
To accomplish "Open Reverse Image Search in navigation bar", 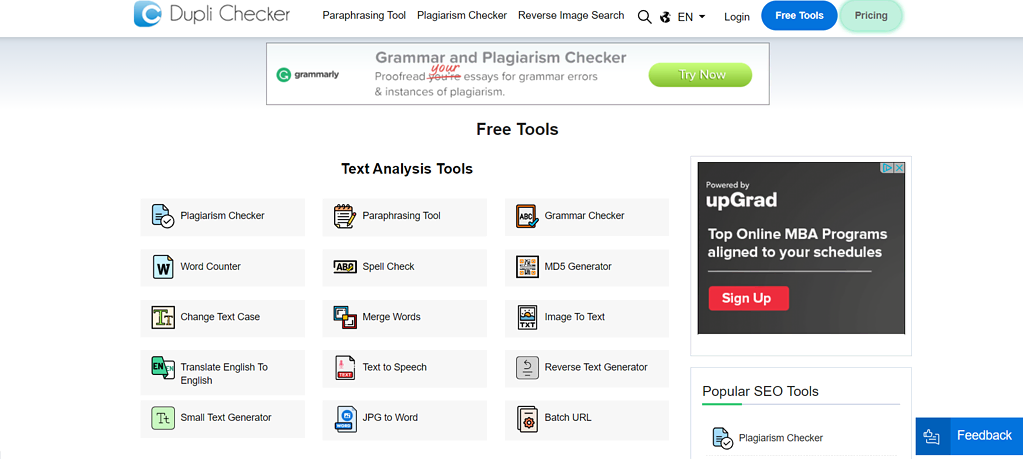I will point(570,16).
